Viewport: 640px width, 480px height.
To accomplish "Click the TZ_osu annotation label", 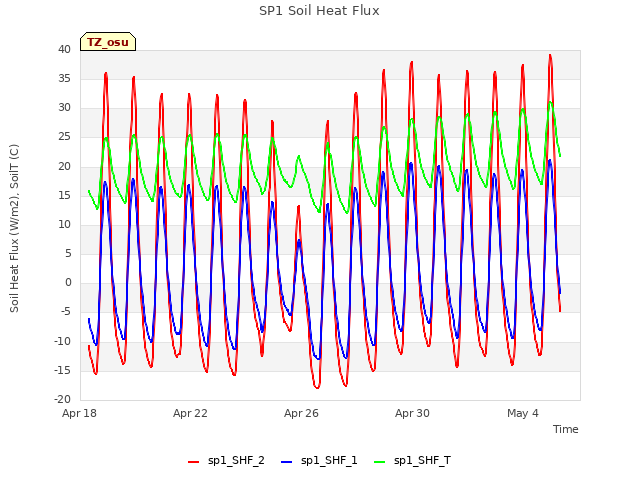I will pyautogui.click(x=108, y=42).
